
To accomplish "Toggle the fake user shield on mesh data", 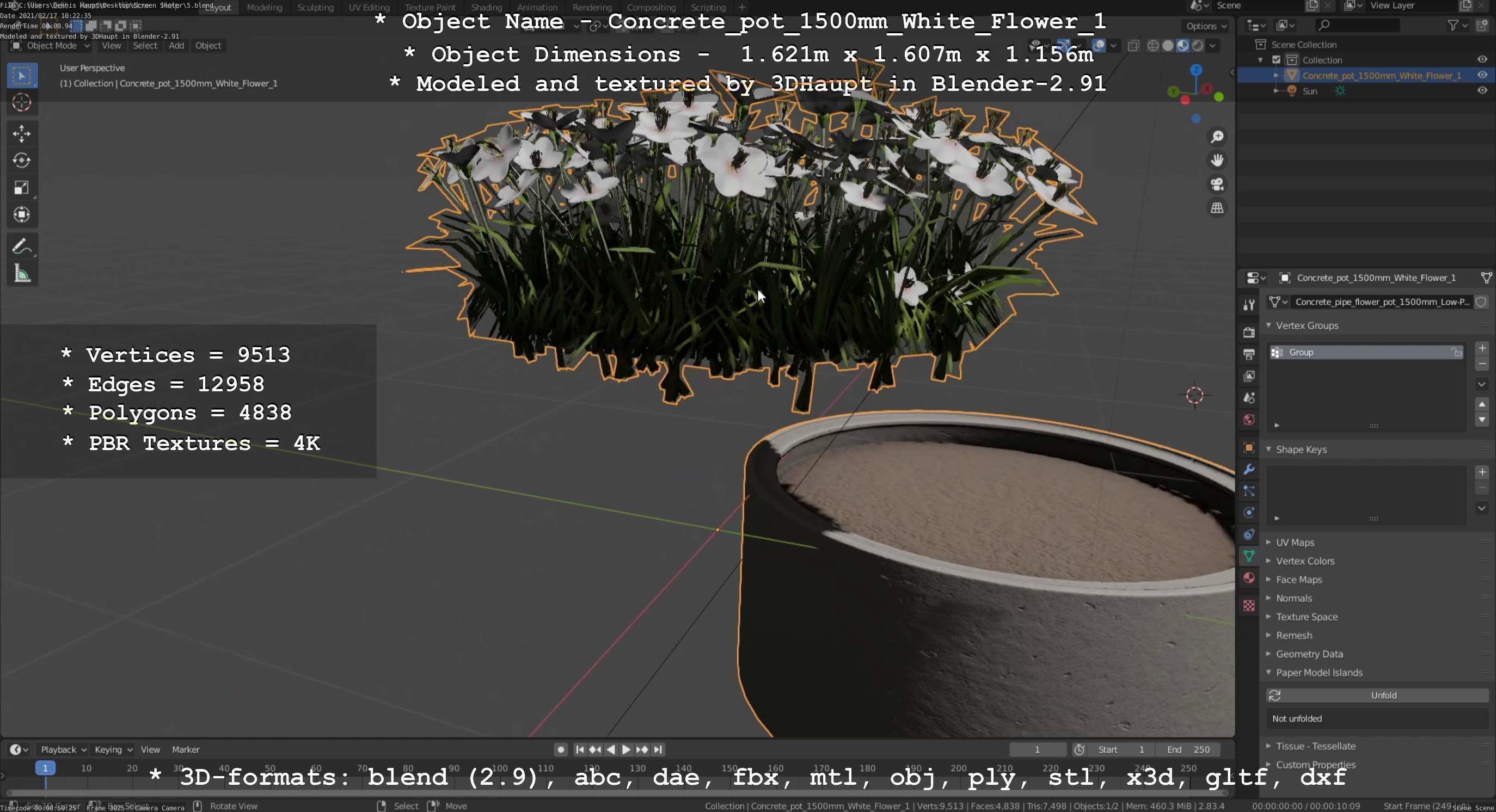I will click(1481, 302).
